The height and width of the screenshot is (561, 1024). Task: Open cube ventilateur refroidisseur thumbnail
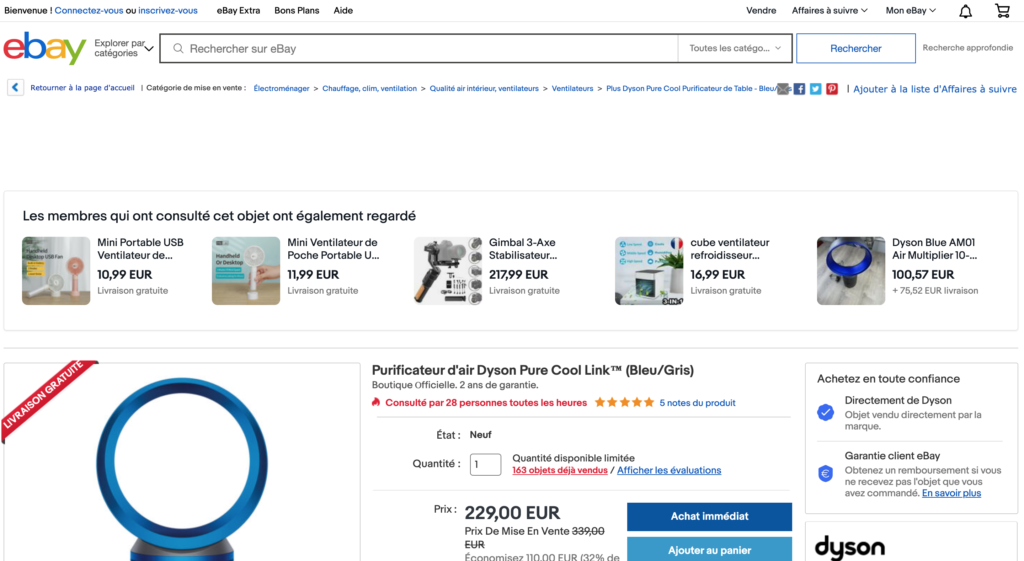pyautogui.click(x=649, y=270)
